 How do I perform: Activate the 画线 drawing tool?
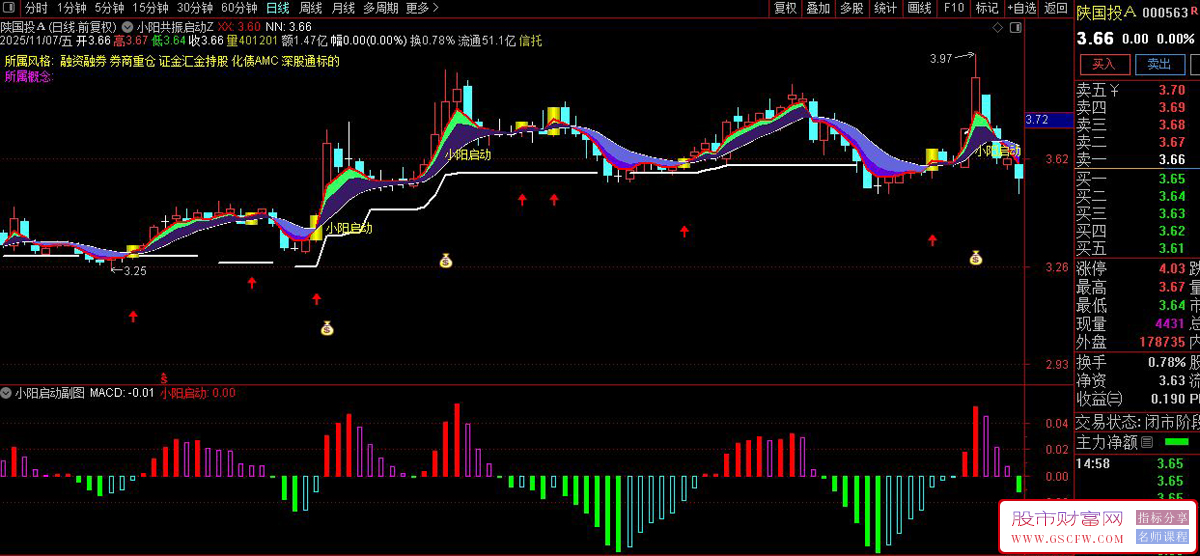pos(919,8)
